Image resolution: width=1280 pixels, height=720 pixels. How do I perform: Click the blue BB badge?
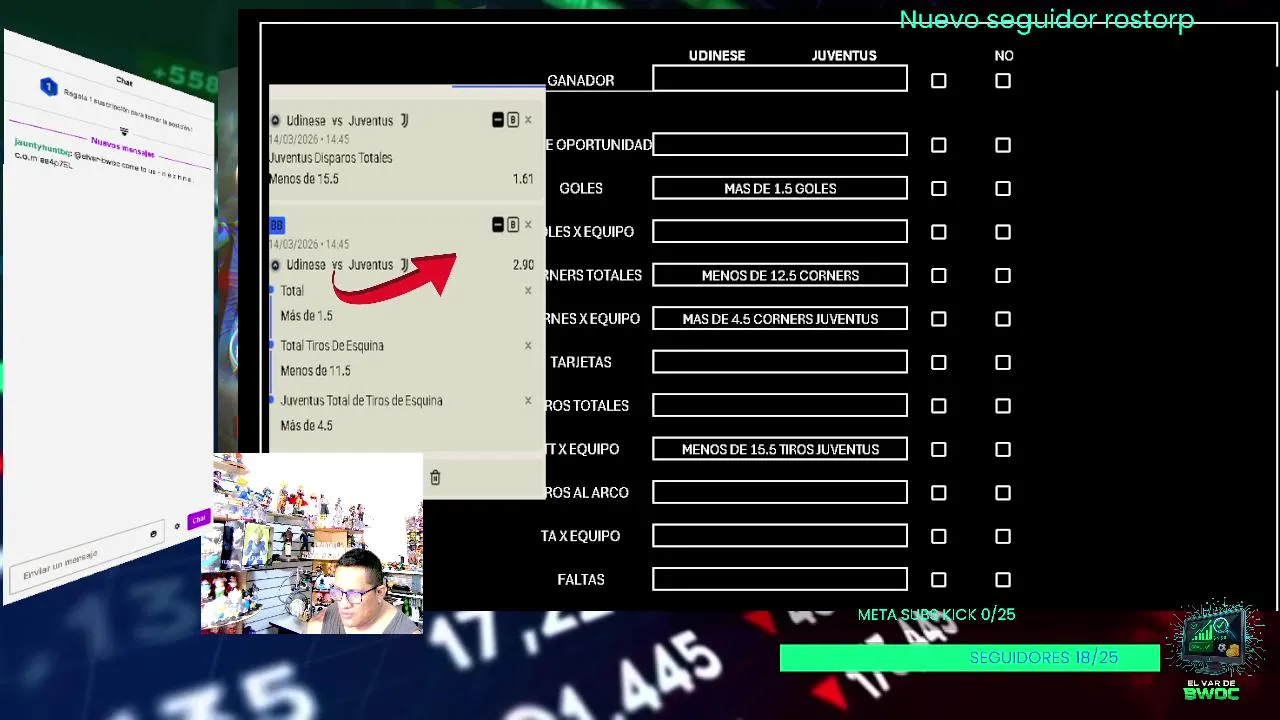[277, 226]
